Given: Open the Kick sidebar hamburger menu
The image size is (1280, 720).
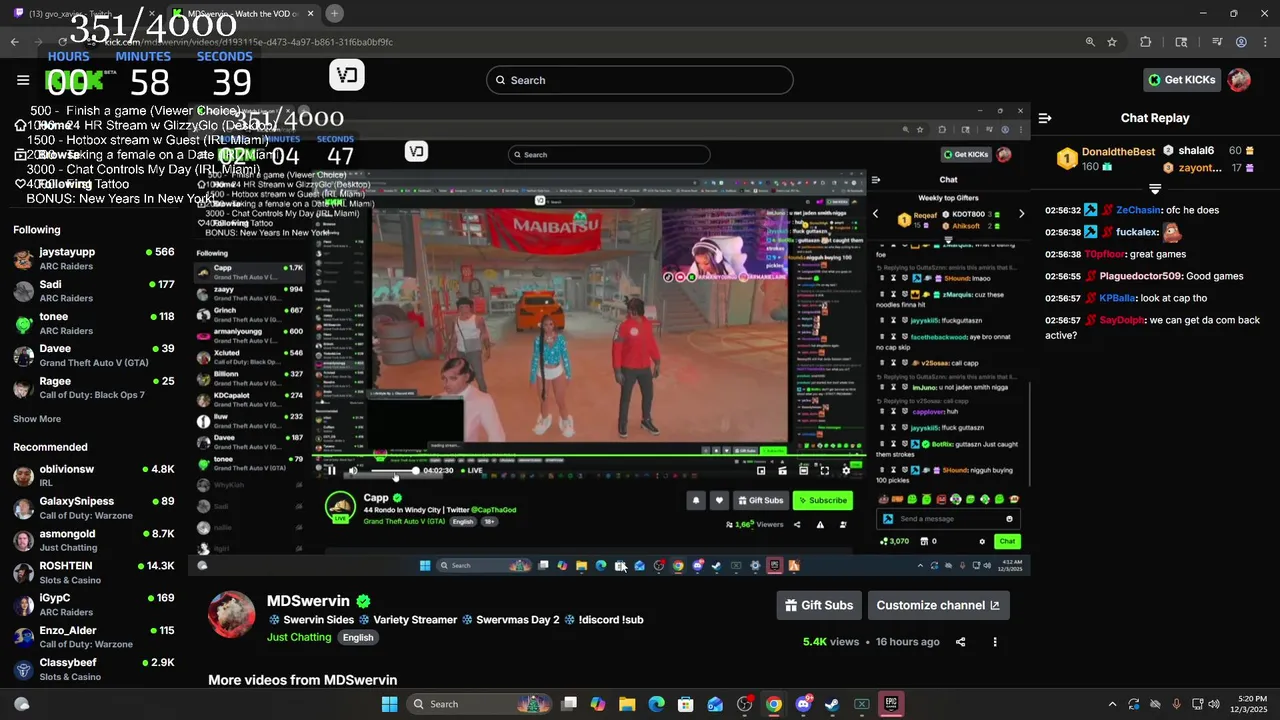Looking at the screenshot, I should click(23, 80).
